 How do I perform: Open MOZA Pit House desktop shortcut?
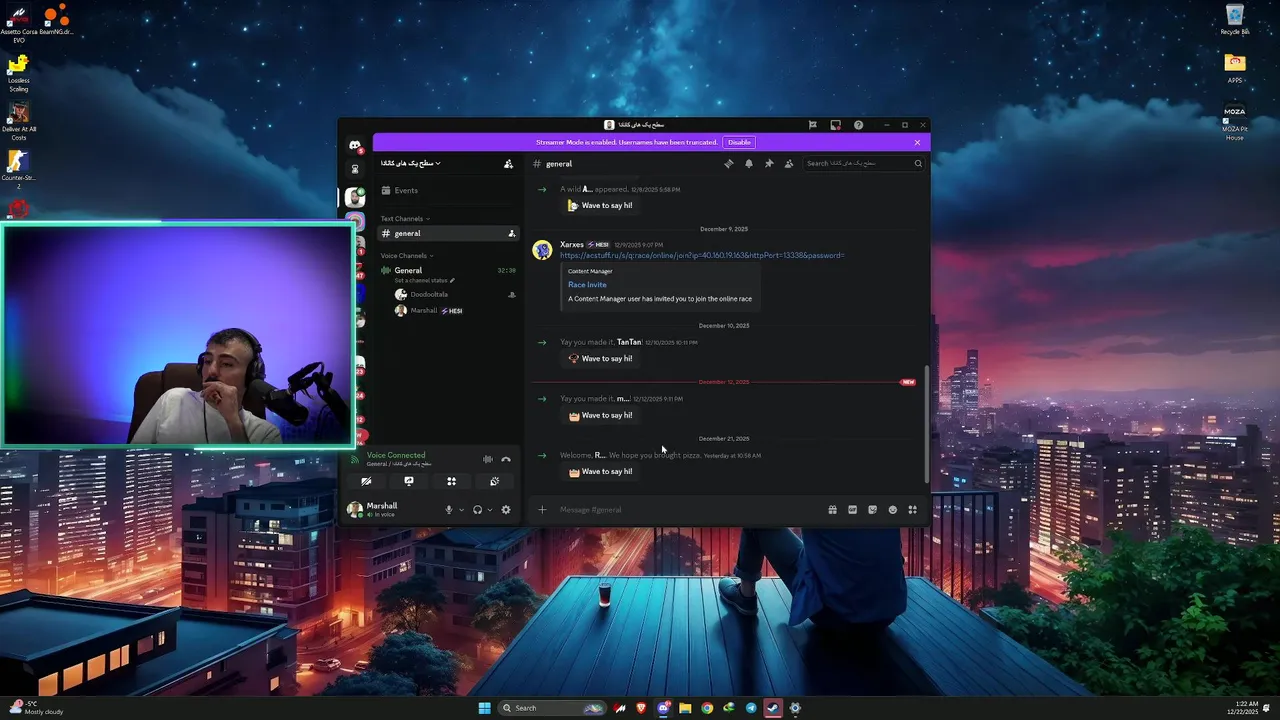[x=1235, y=123]
